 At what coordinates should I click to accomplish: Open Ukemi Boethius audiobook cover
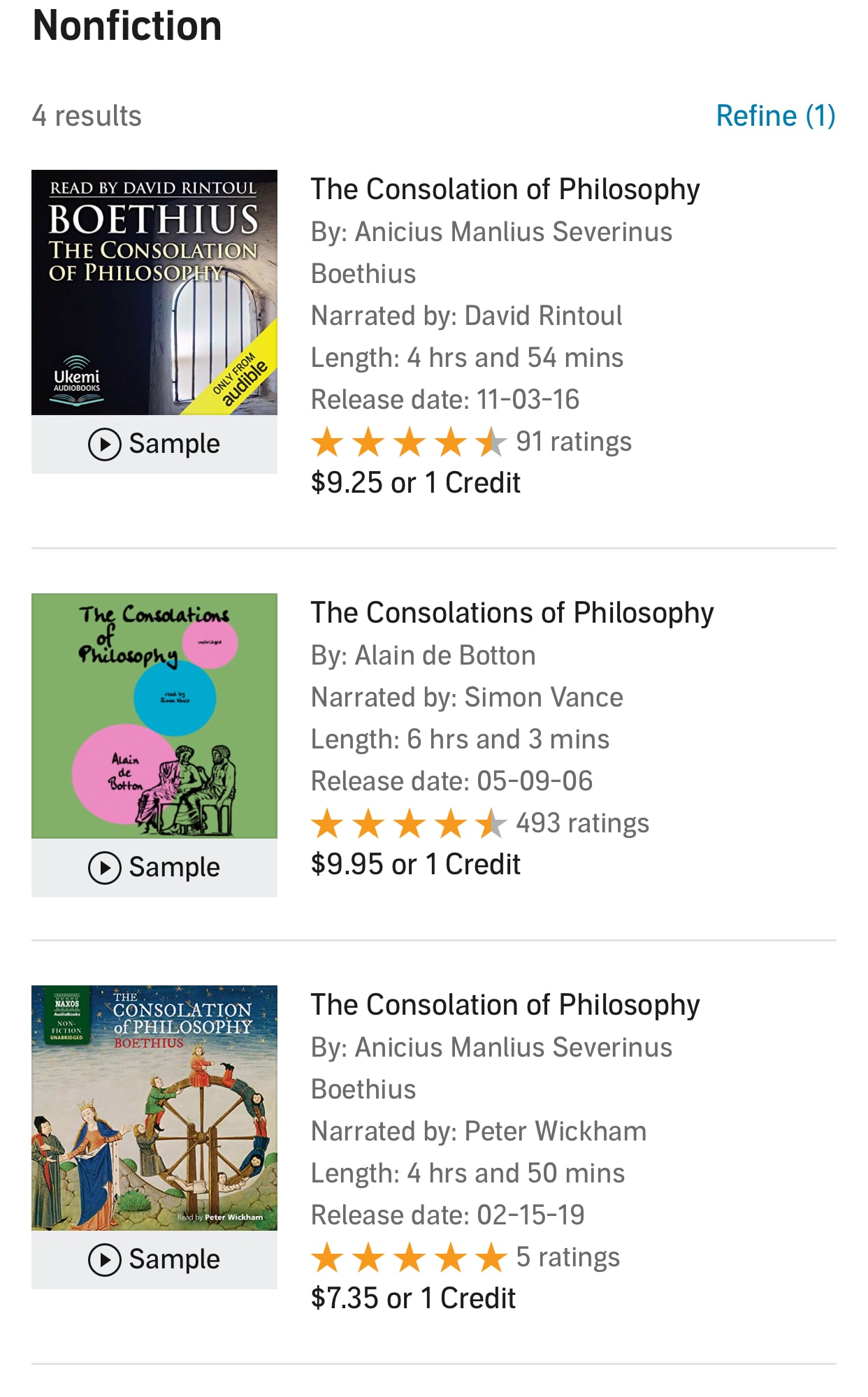154,292
